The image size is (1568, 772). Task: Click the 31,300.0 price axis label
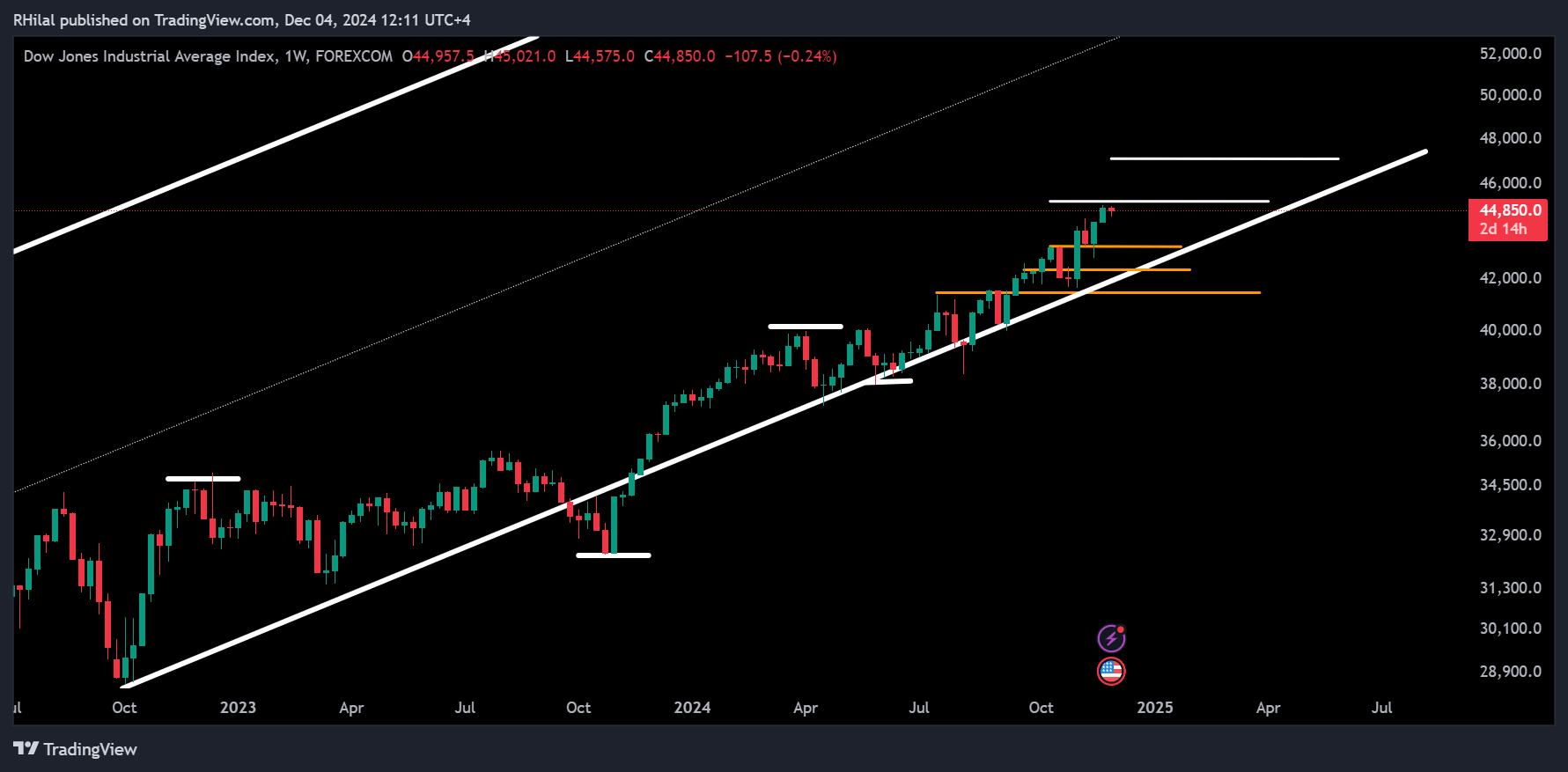click(1511, 588)
